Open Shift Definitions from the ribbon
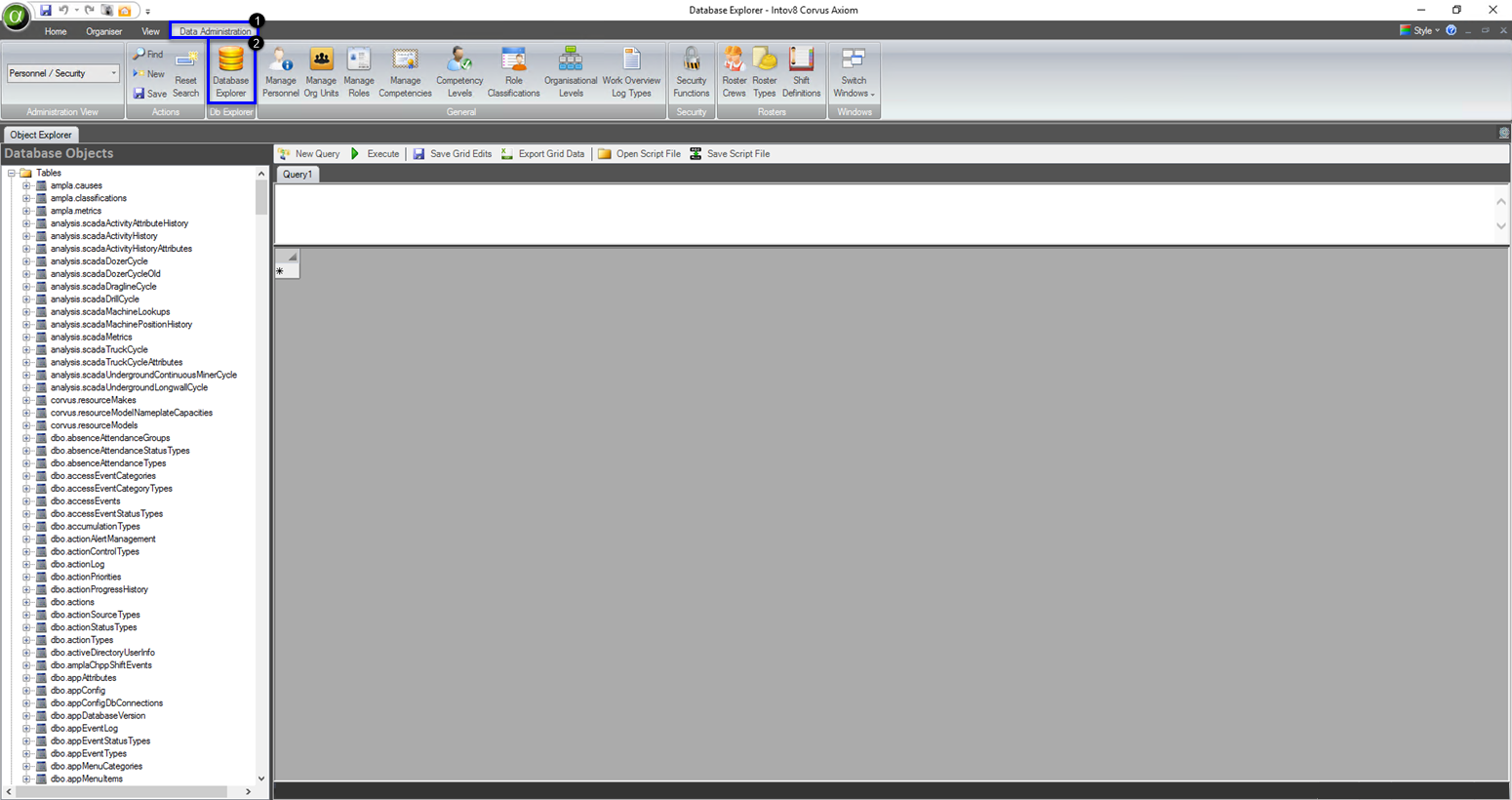 (802, 72)
